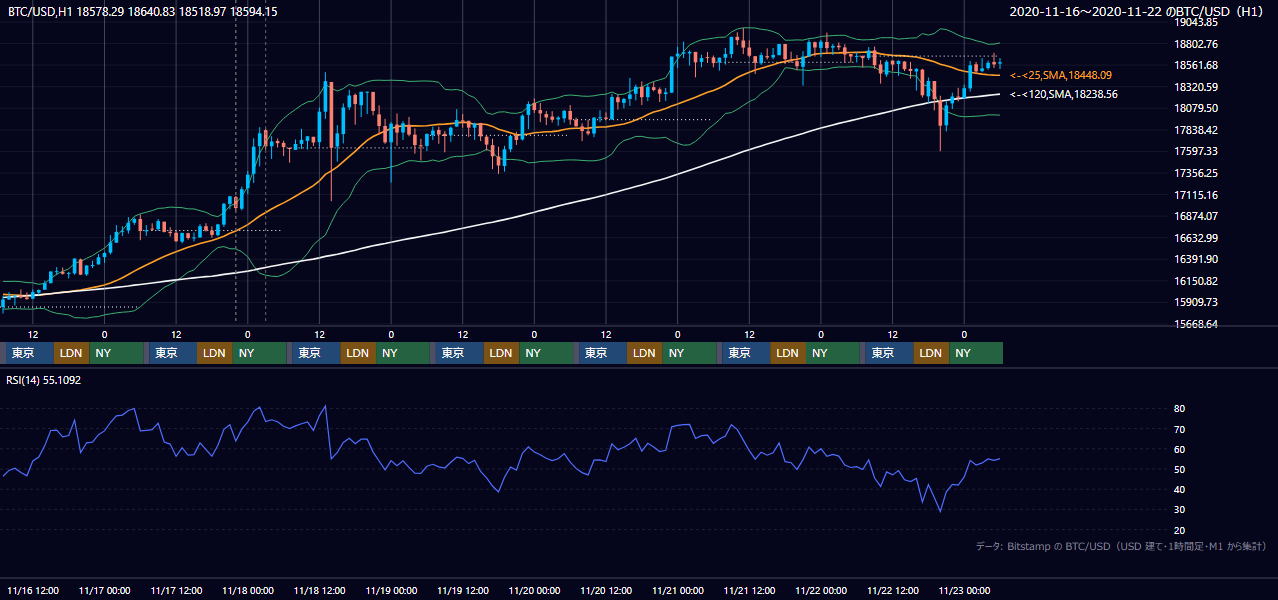Click the Bitstamp data source note
The height and width of the screenshot is (600, 1278).
(1121, 546)
